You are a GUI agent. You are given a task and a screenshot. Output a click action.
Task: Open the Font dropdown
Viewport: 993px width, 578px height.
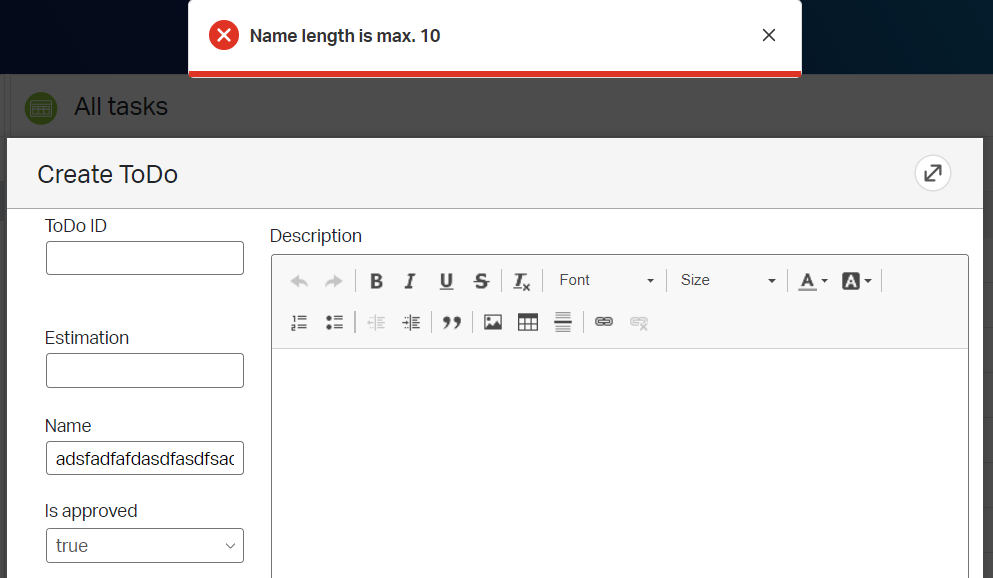[x=606, y=281]
